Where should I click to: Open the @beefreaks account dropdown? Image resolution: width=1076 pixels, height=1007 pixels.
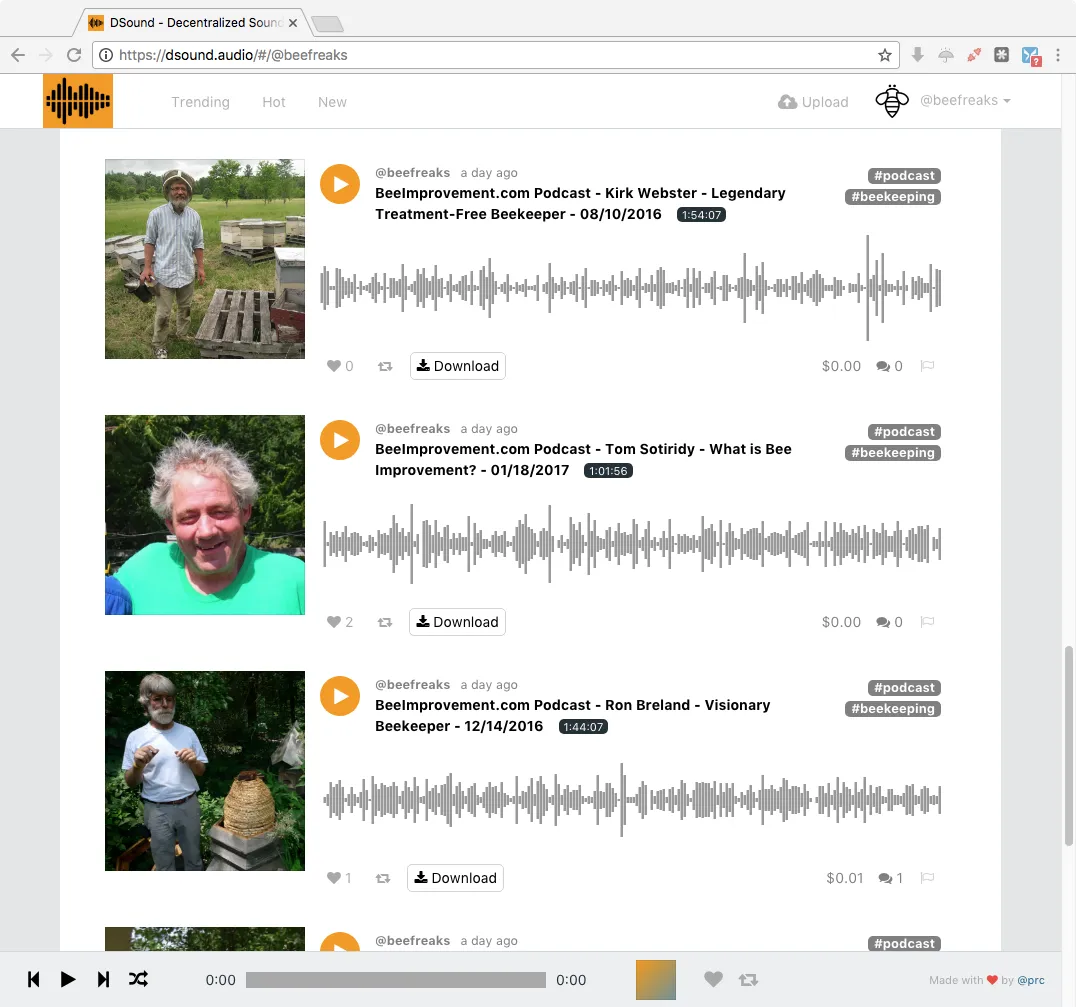[x=965, y=101]
